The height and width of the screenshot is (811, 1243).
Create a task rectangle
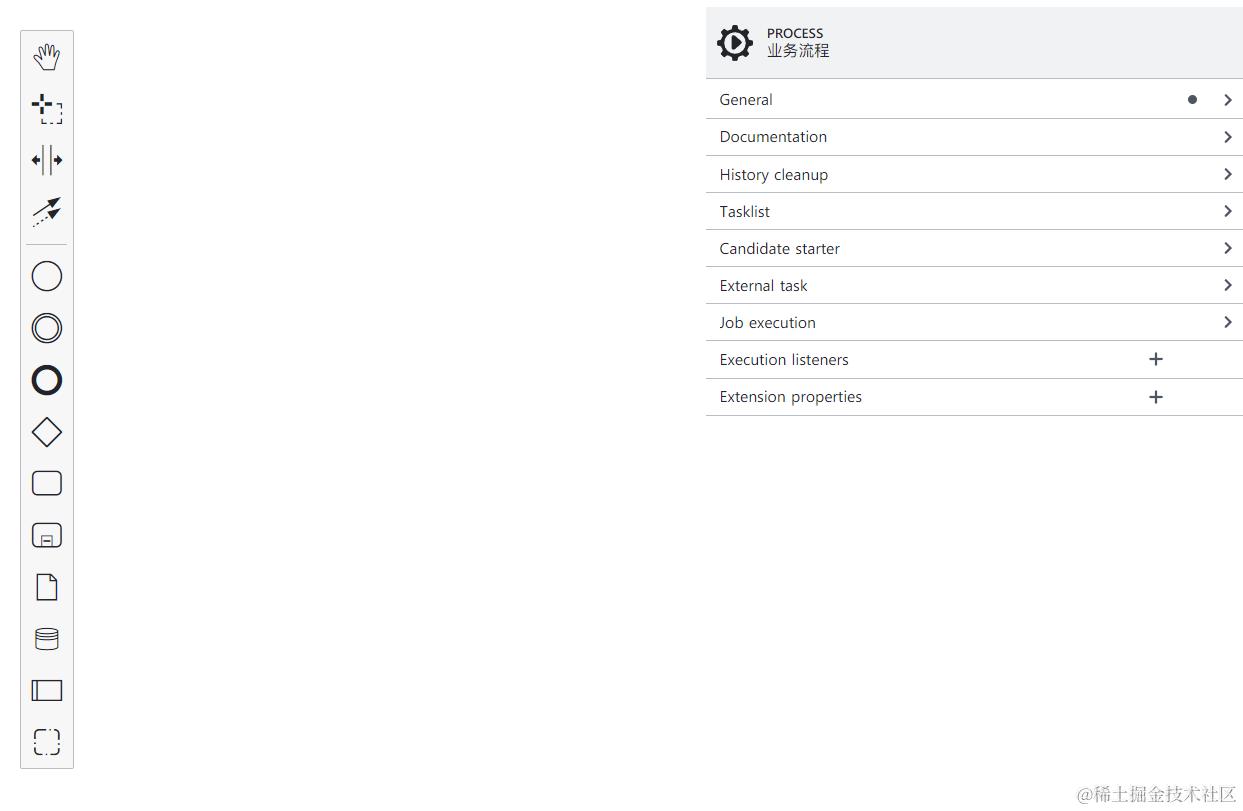(x=47, y=484)
